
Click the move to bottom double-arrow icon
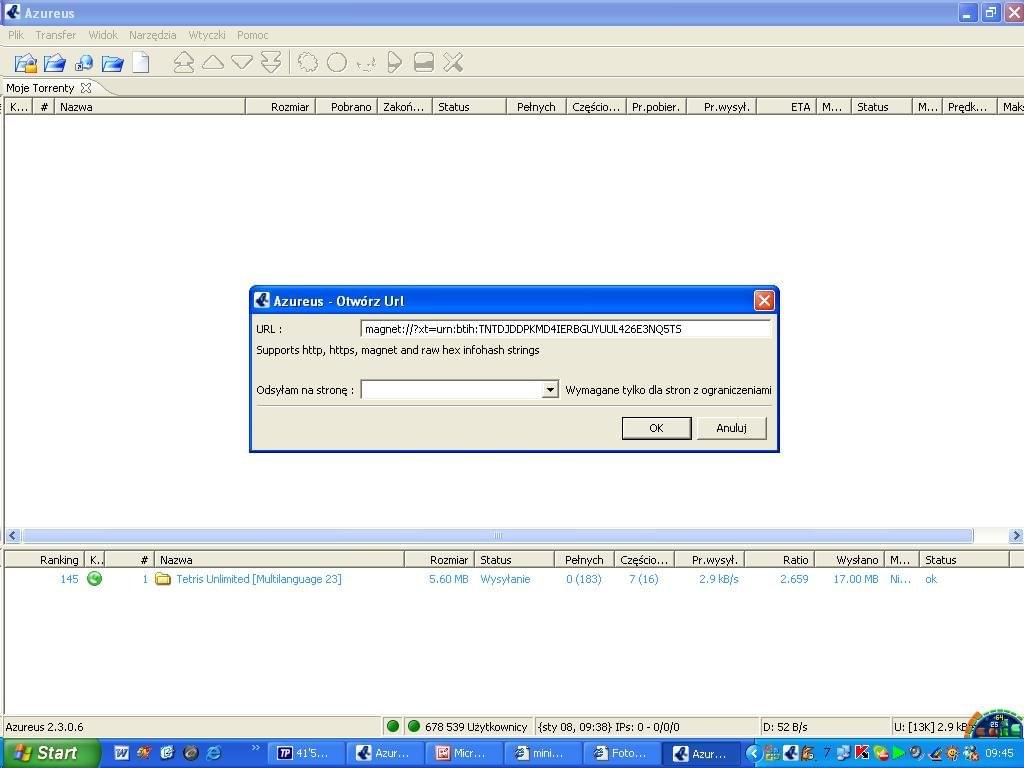(x=270, y=63)
